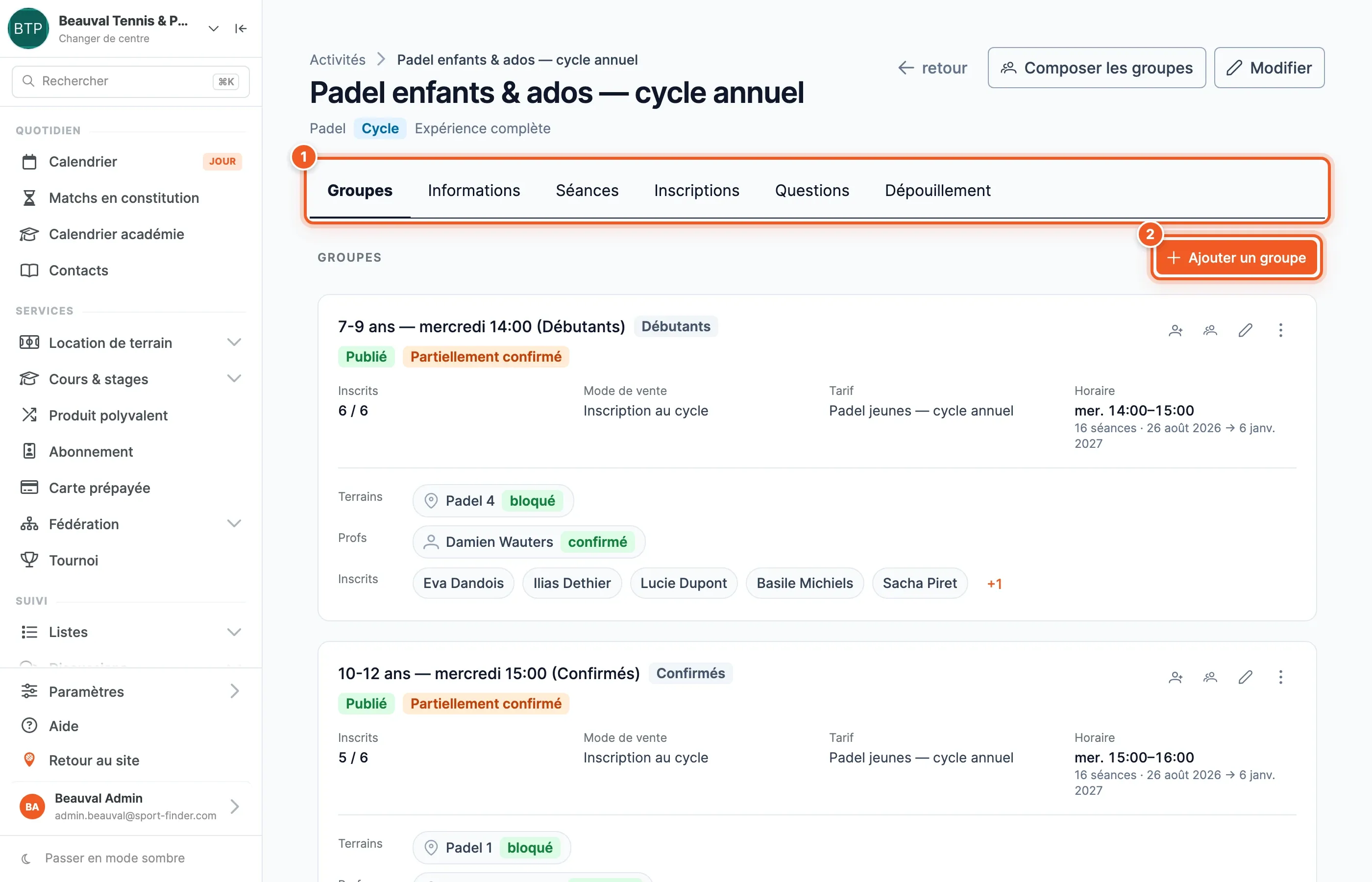Open Matchs en constitution hourglass item

click(x=130, y=197)
